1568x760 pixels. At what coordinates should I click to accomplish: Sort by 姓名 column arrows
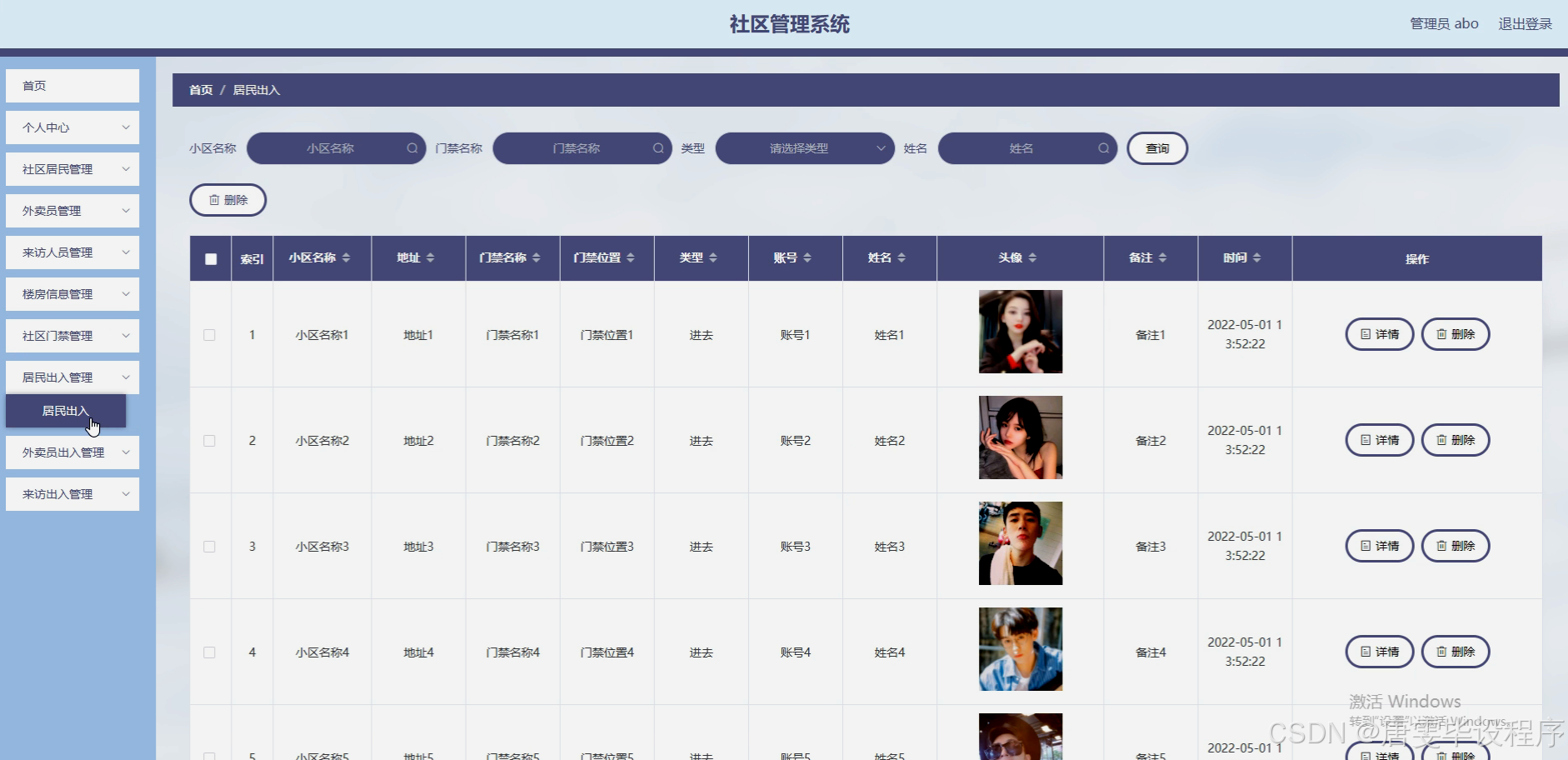click(901, 258)
